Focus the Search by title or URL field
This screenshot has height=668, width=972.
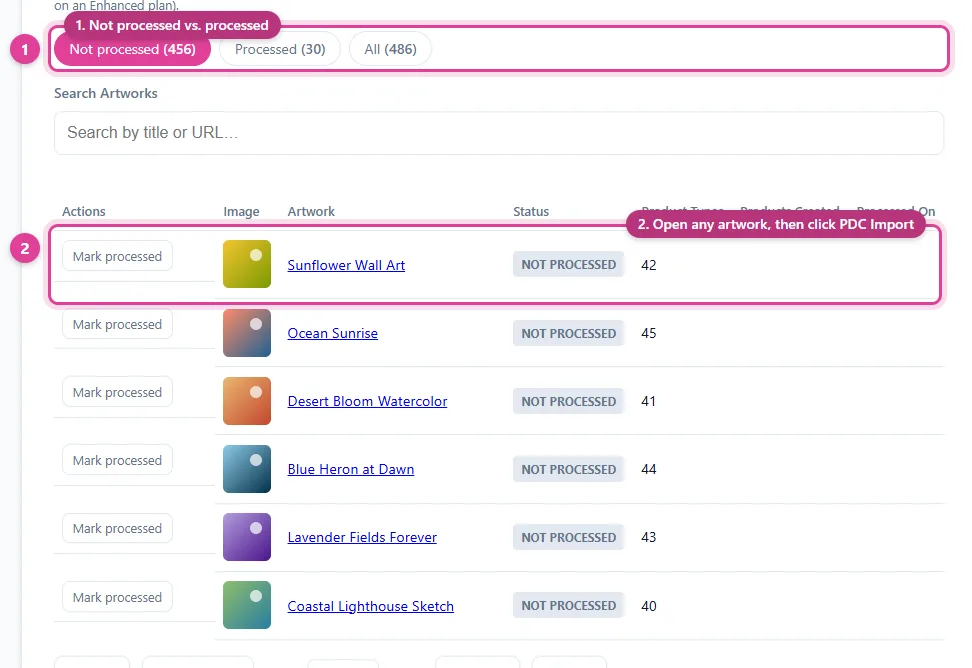tap(498, 133)
